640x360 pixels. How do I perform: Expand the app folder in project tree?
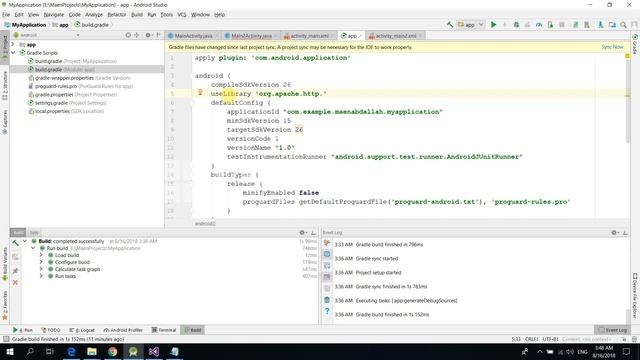[13, 44]
